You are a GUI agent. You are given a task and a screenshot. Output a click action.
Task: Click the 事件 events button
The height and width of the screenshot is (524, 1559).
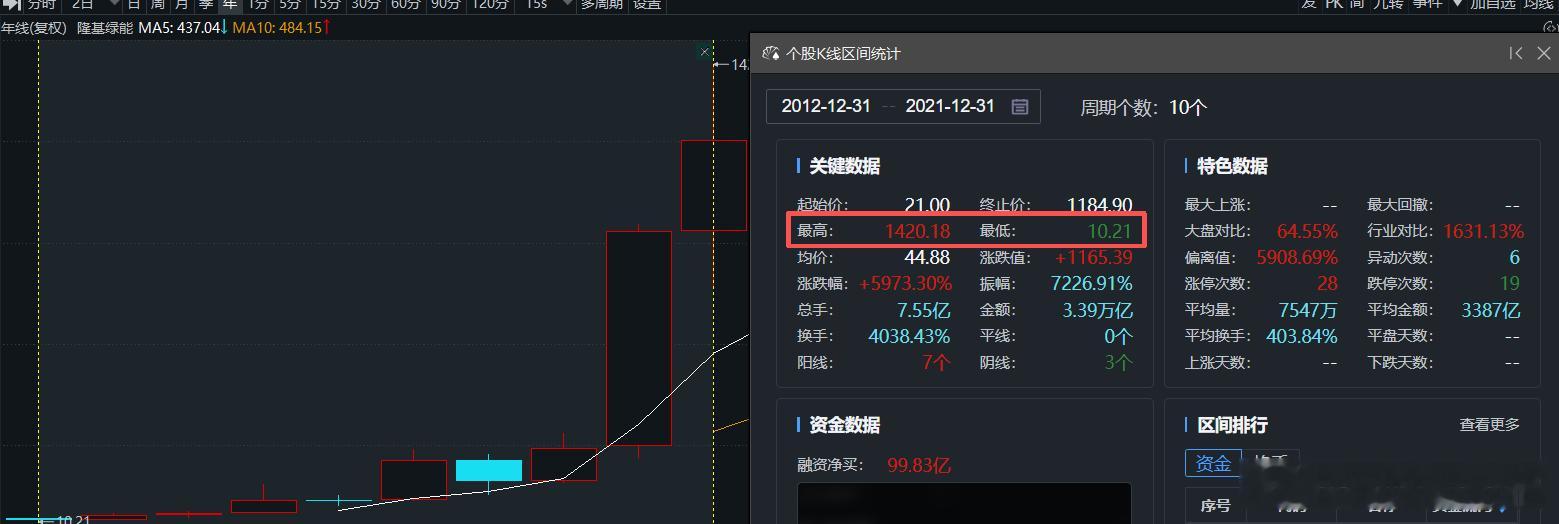[x=1428, y=4]
